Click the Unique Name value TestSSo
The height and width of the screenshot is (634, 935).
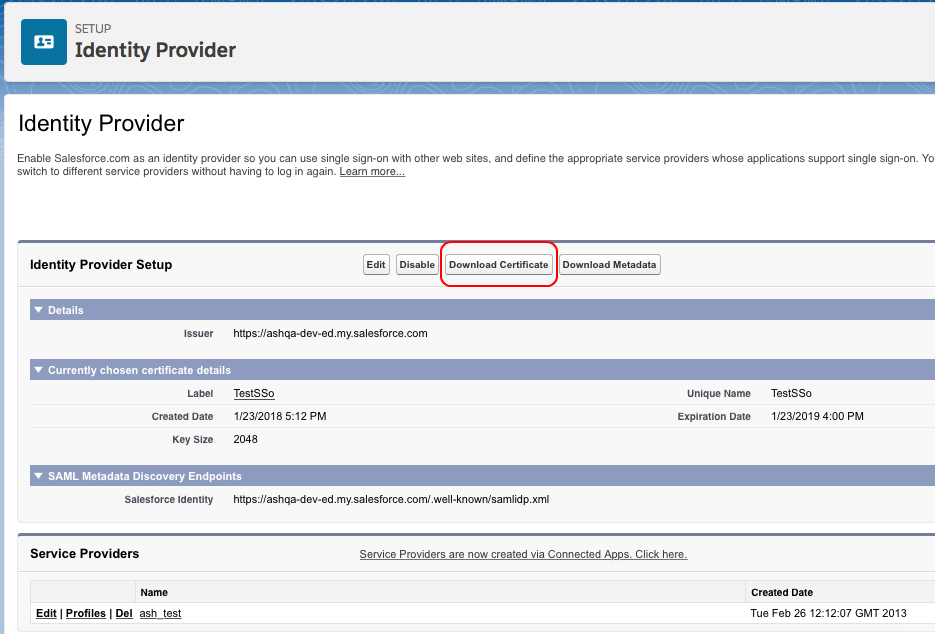tap(791, 394)
